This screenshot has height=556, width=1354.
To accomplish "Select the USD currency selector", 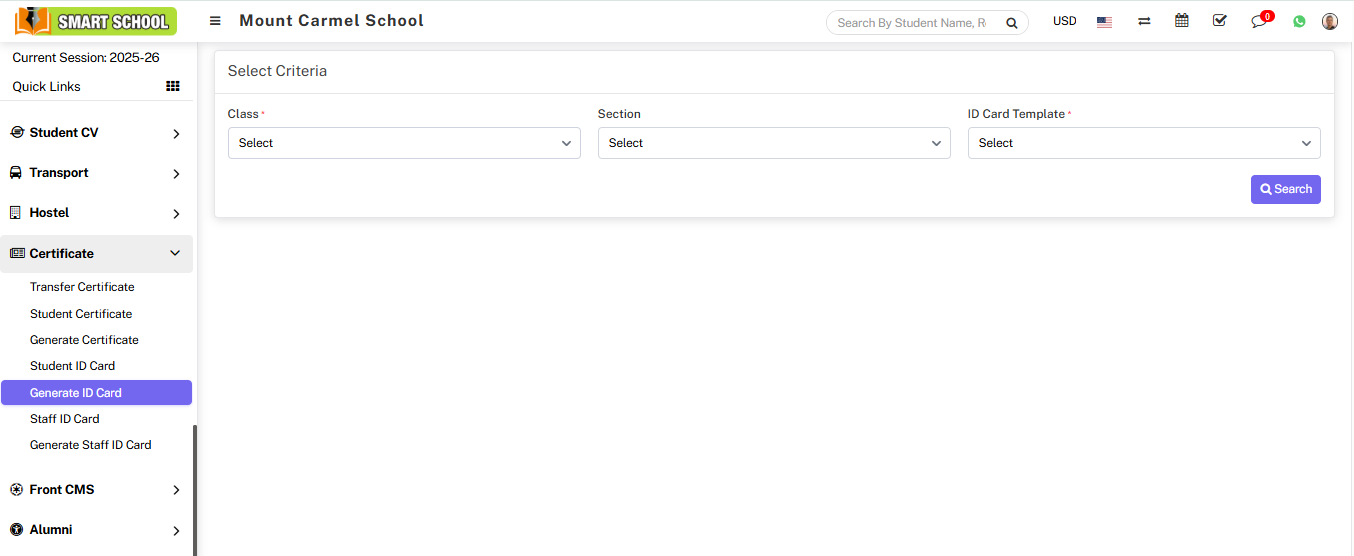I will pos(1064,21).
